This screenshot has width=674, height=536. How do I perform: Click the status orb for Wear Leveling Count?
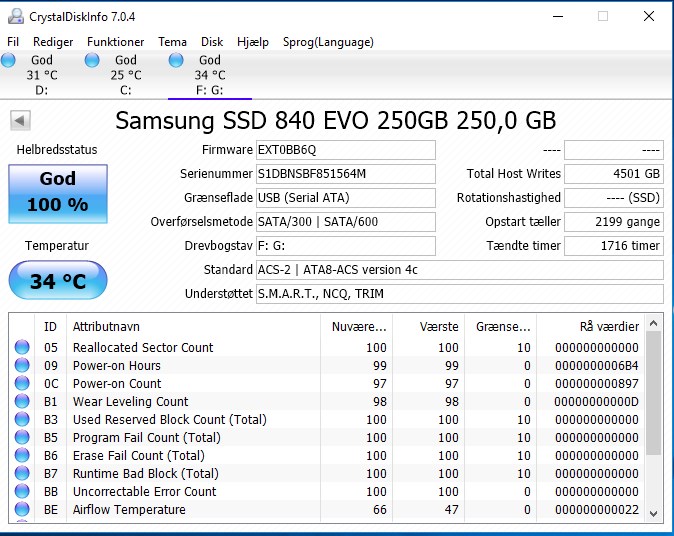click(22, 401)
